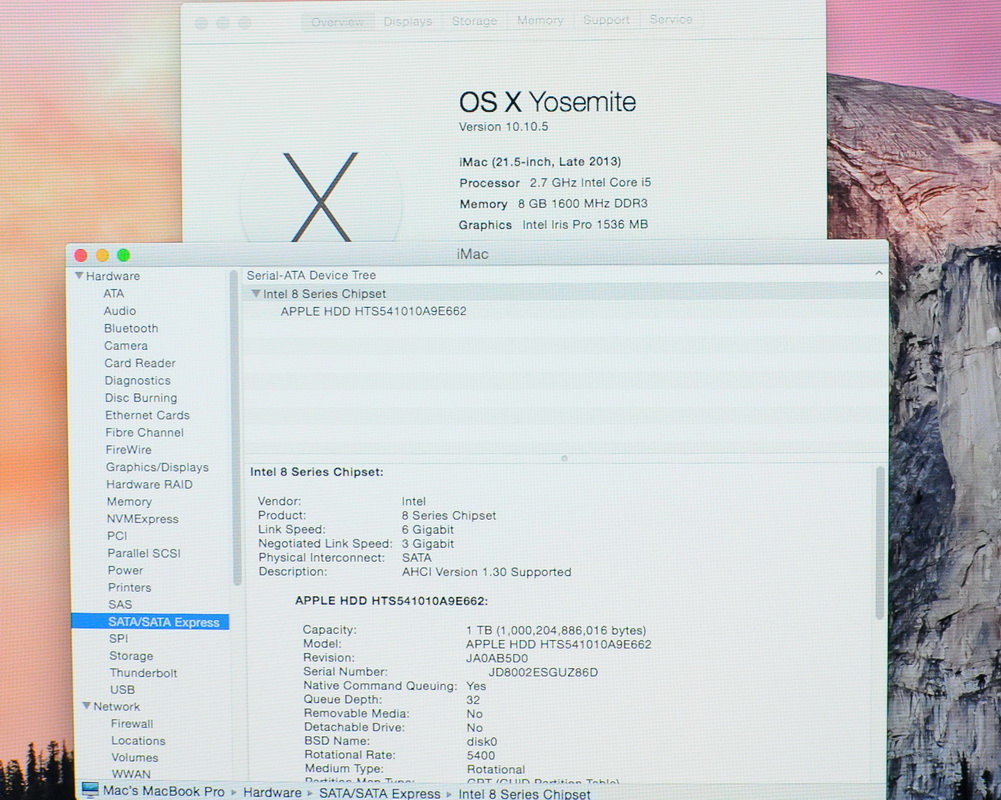Click Mac's MacBook Pro in path bar
Screen dimensions: 1001x800
coord(163,792)
